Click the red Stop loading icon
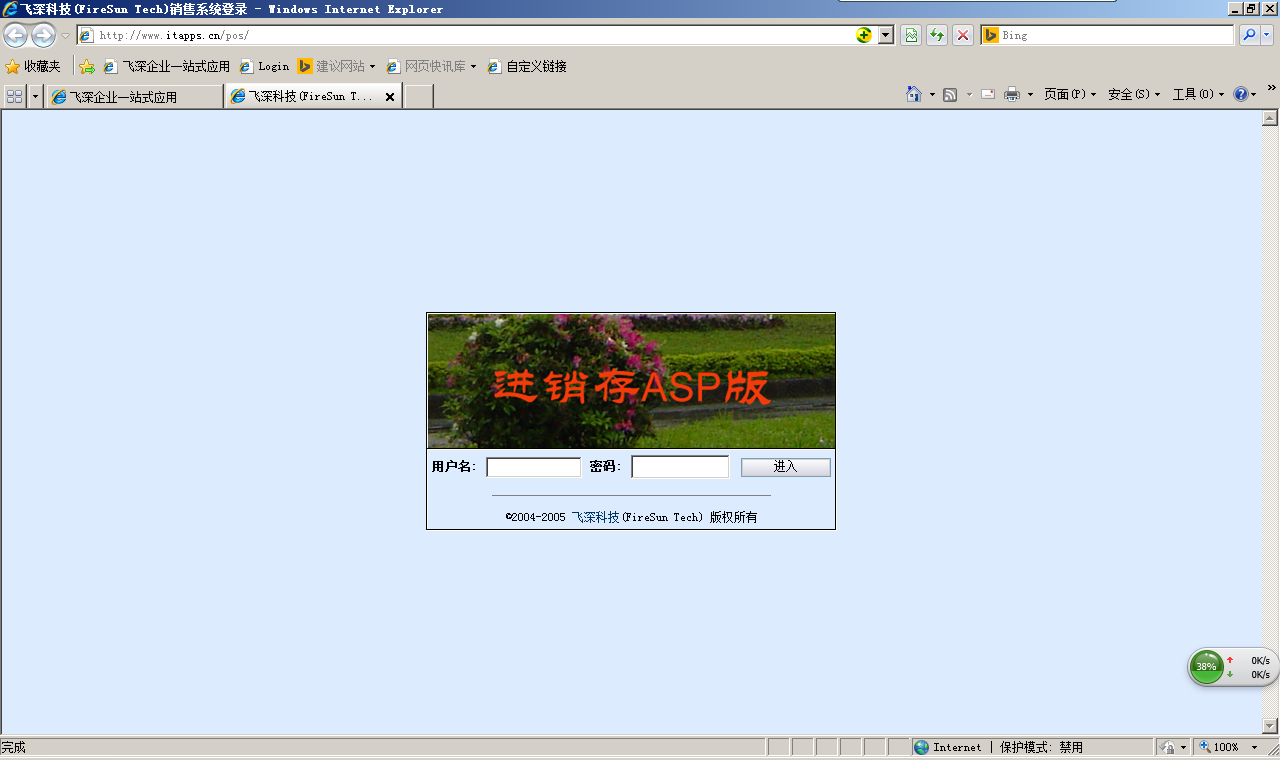 [x=962, y=36]
